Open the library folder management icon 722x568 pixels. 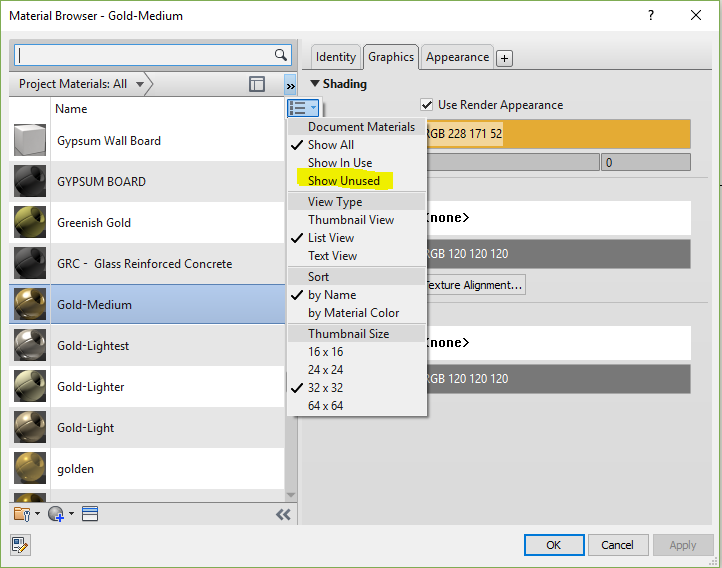[x=23, y=514]
